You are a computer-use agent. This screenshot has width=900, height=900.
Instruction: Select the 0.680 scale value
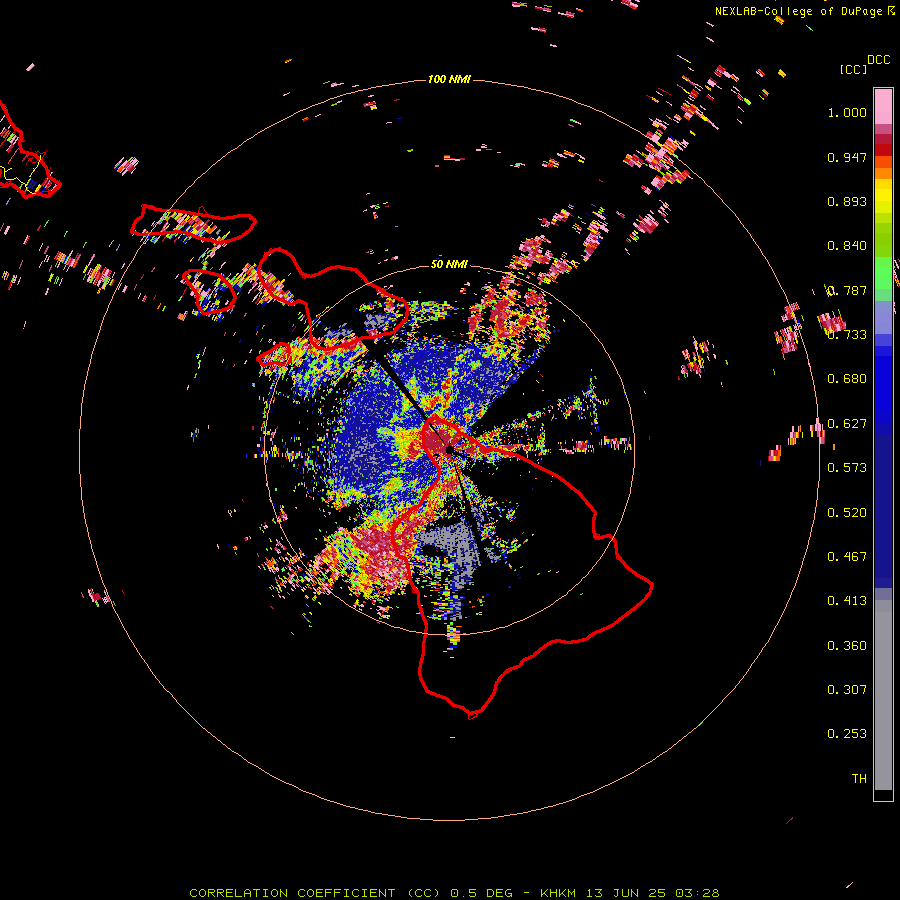847,379
